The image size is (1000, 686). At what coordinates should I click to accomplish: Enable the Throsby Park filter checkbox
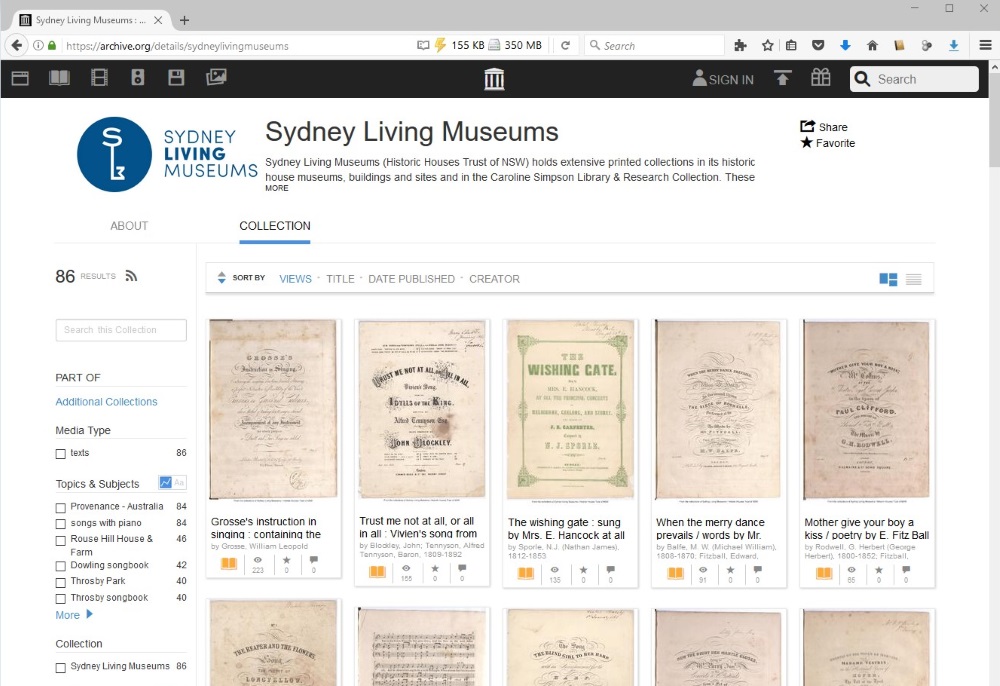click(61, 582)
